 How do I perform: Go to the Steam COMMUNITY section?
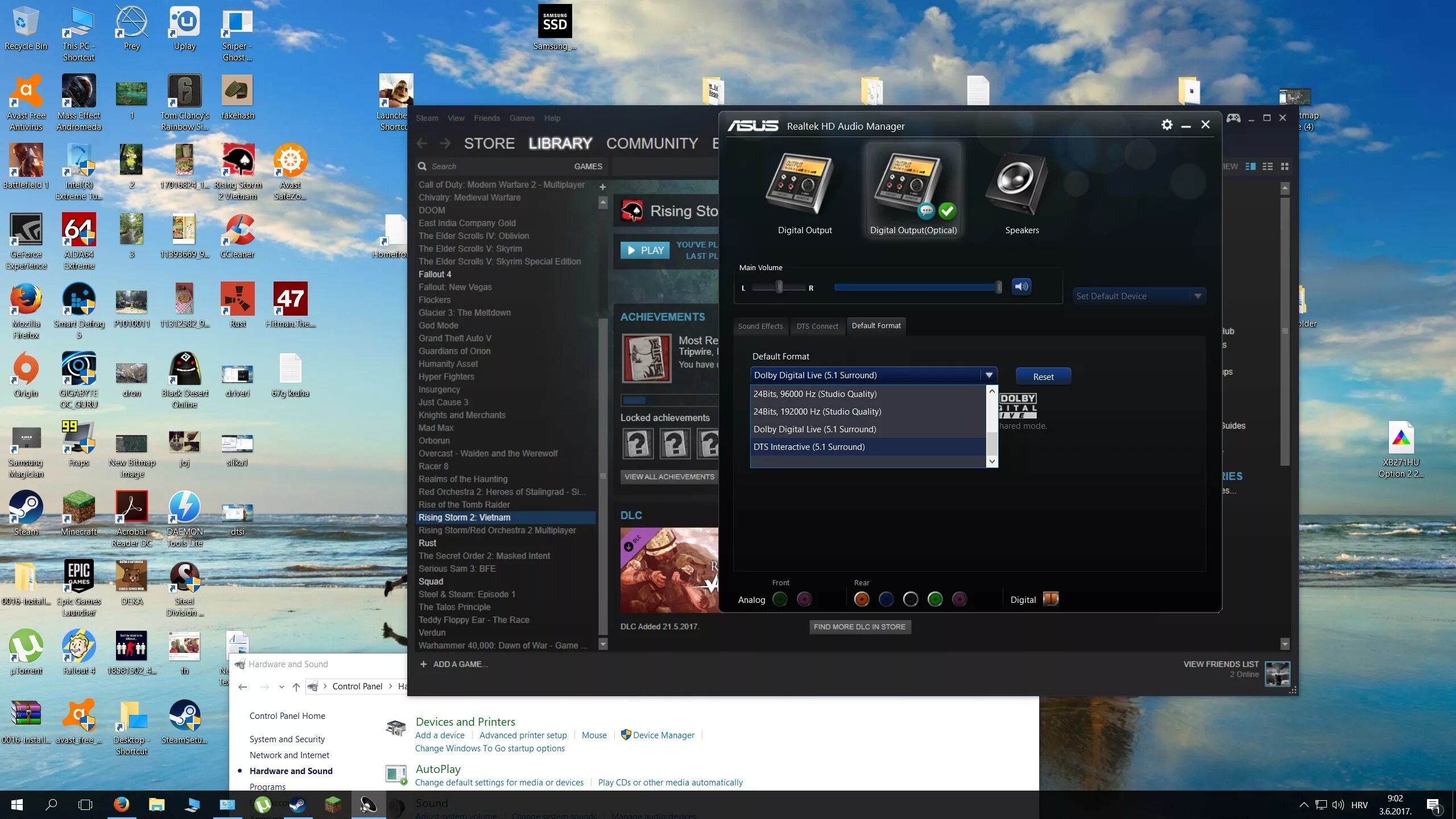click(x=652, y=143)
